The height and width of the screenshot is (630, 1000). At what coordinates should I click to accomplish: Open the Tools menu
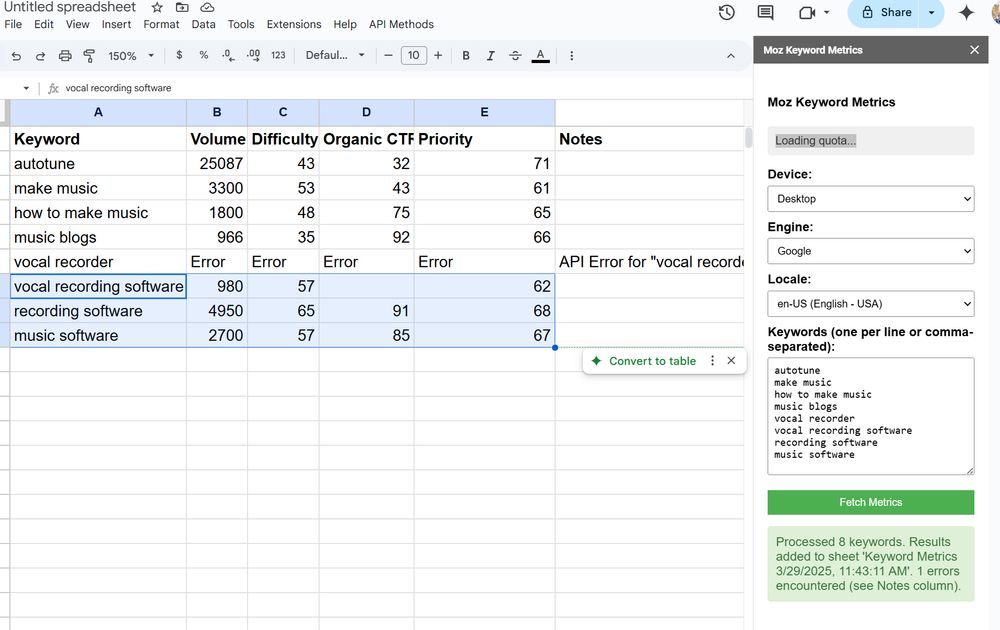241,24
